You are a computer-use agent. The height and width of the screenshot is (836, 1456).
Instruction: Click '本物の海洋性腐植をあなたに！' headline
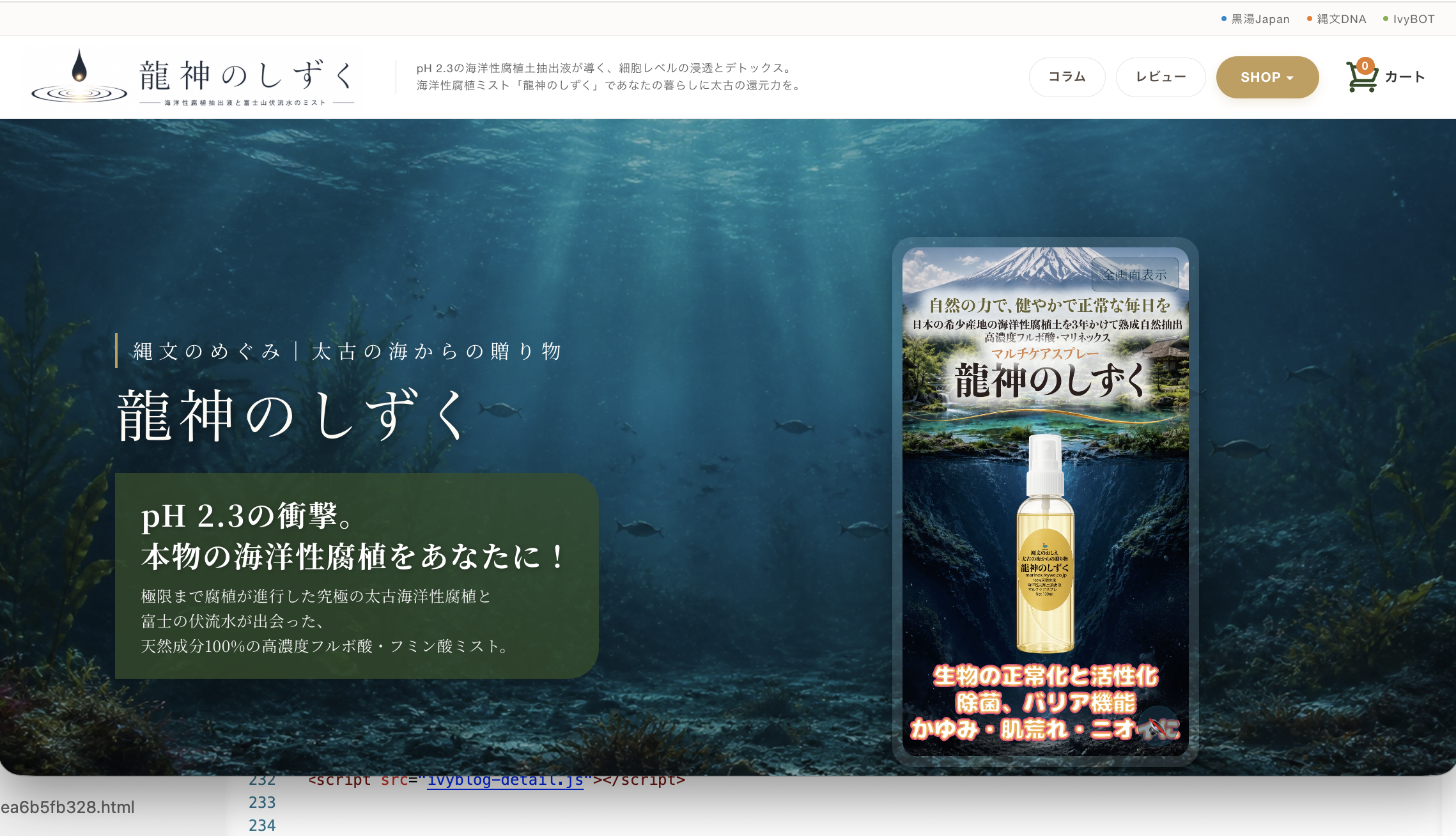click(x=354, y=556)
